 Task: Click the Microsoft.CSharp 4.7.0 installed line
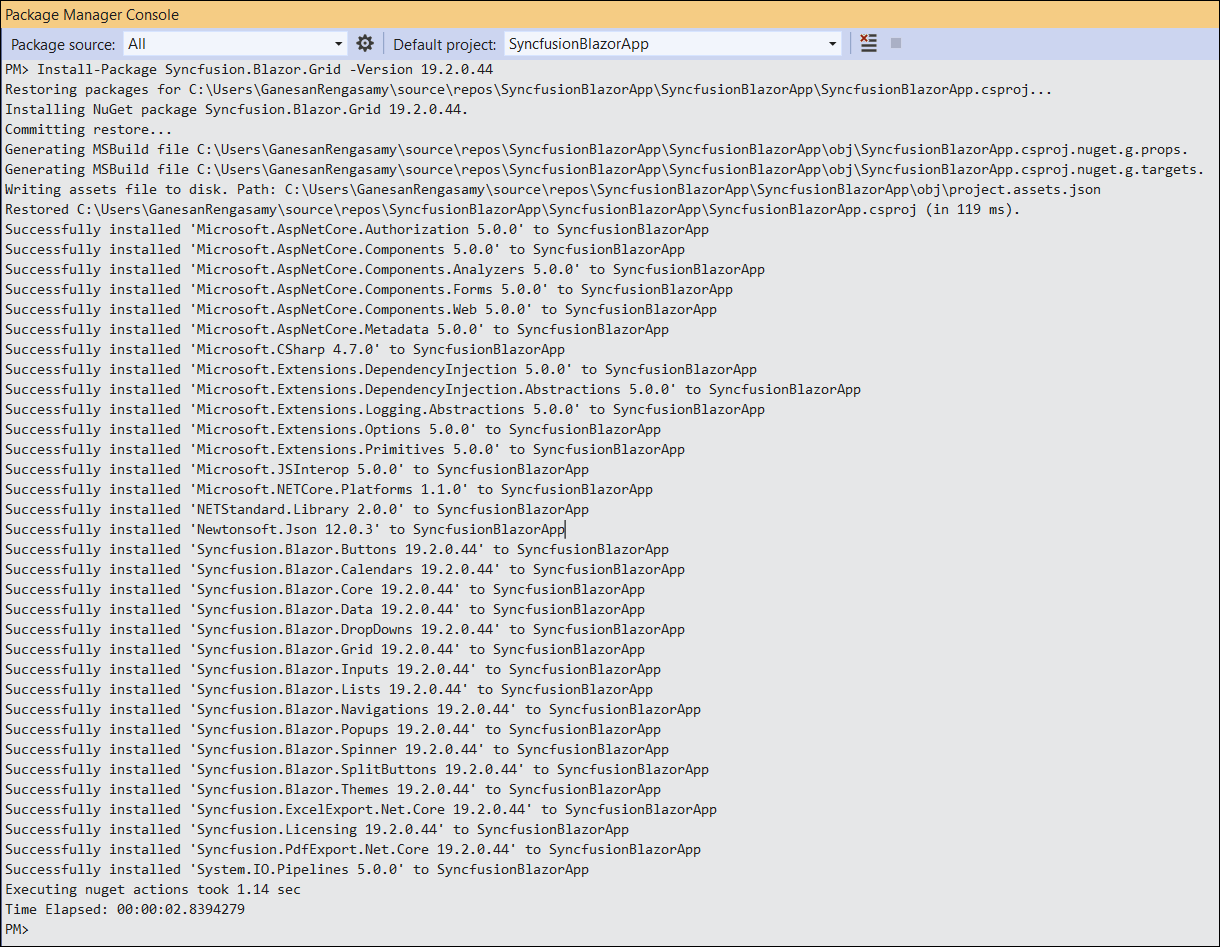tap(285, 349)
